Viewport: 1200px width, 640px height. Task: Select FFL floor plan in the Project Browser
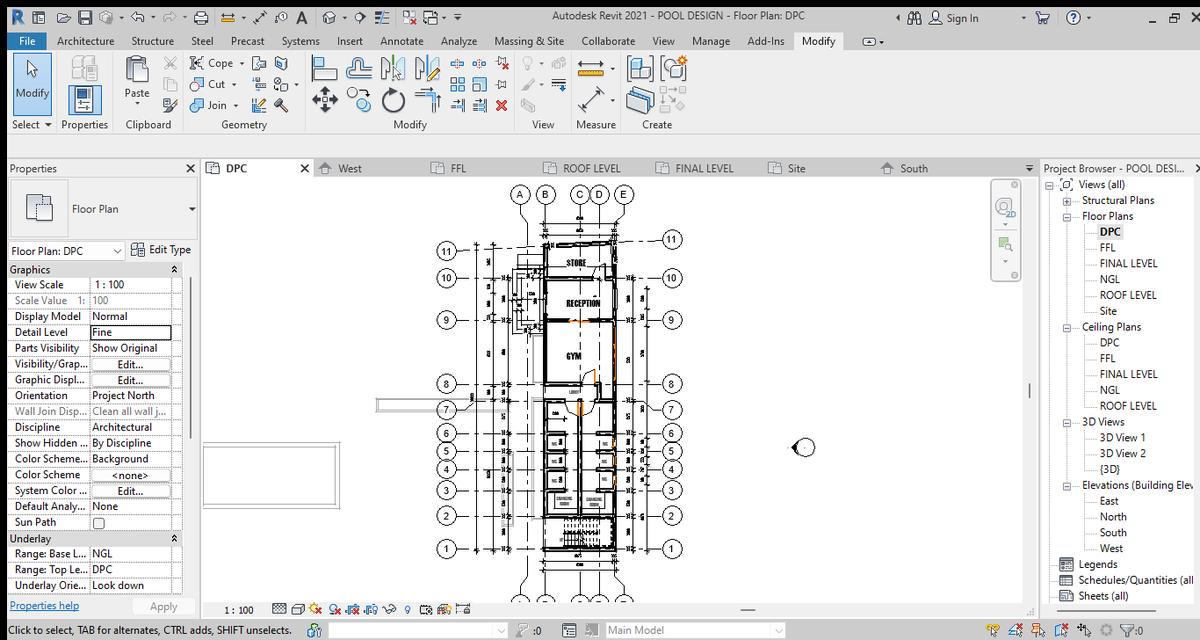point(1107,247)
